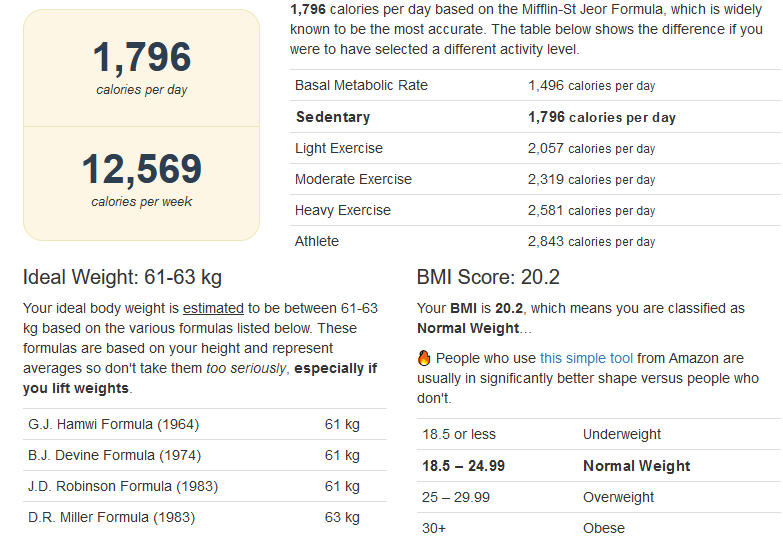
Task: Click the B.J. Devine Formula (1974) row
Action: pyautogui.click(x=205, y=455)
